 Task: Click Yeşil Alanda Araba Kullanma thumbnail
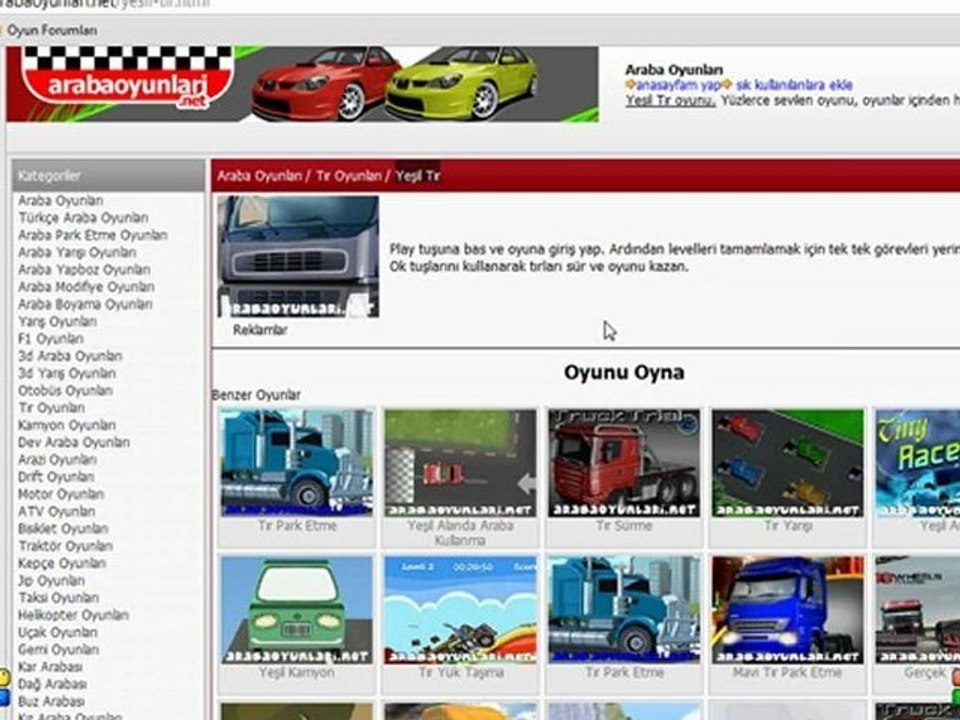tap(460, 463)
